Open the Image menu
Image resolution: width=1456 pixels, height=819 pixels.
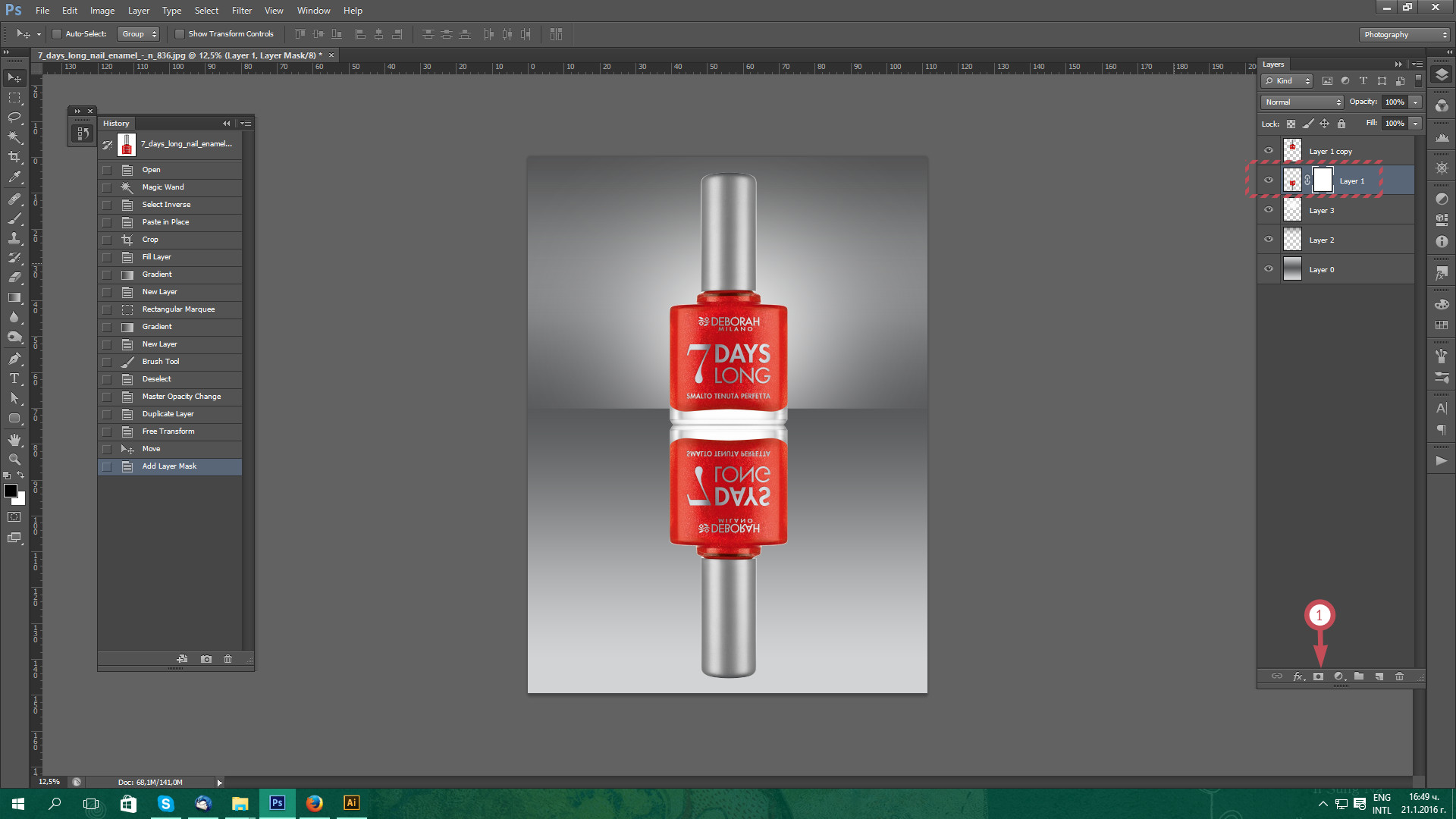tap(102, 11)
